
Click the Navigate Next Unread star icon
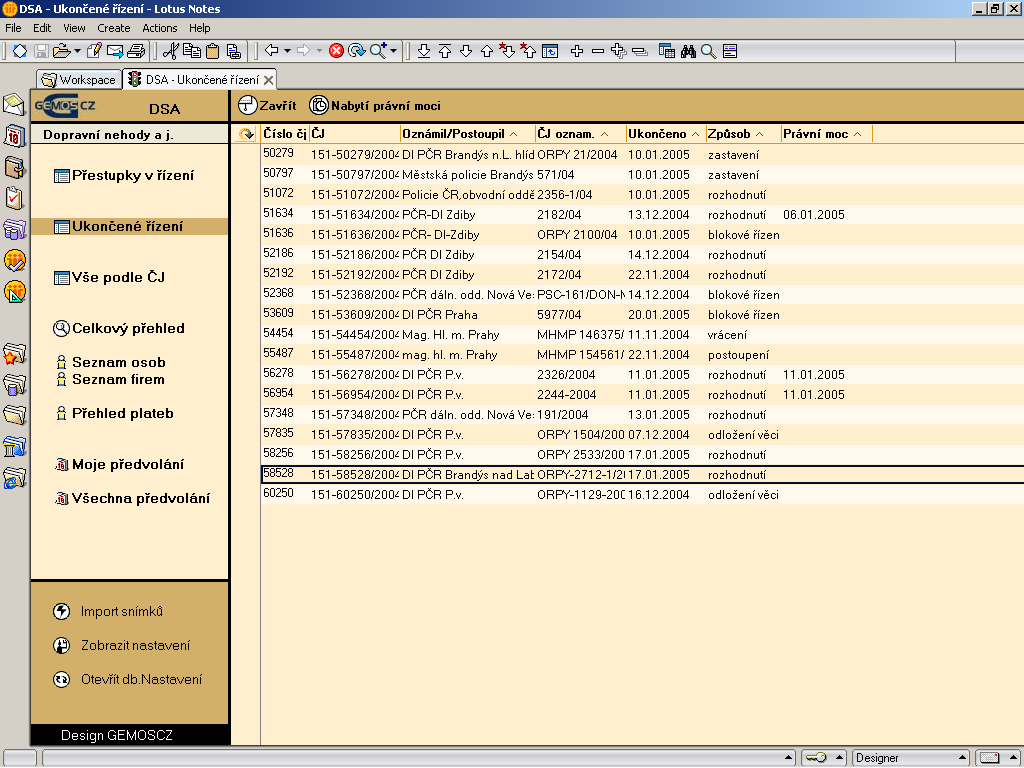(x=507, y=51)
